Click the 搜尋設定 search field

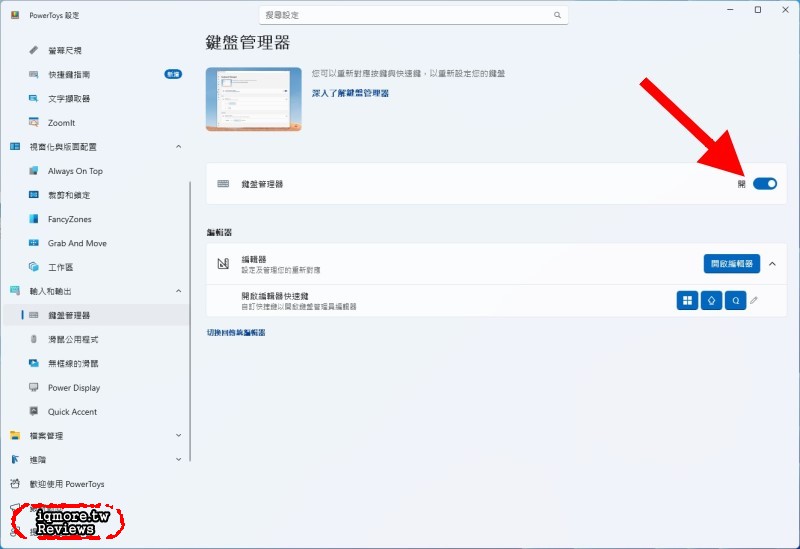coord(413,15)
